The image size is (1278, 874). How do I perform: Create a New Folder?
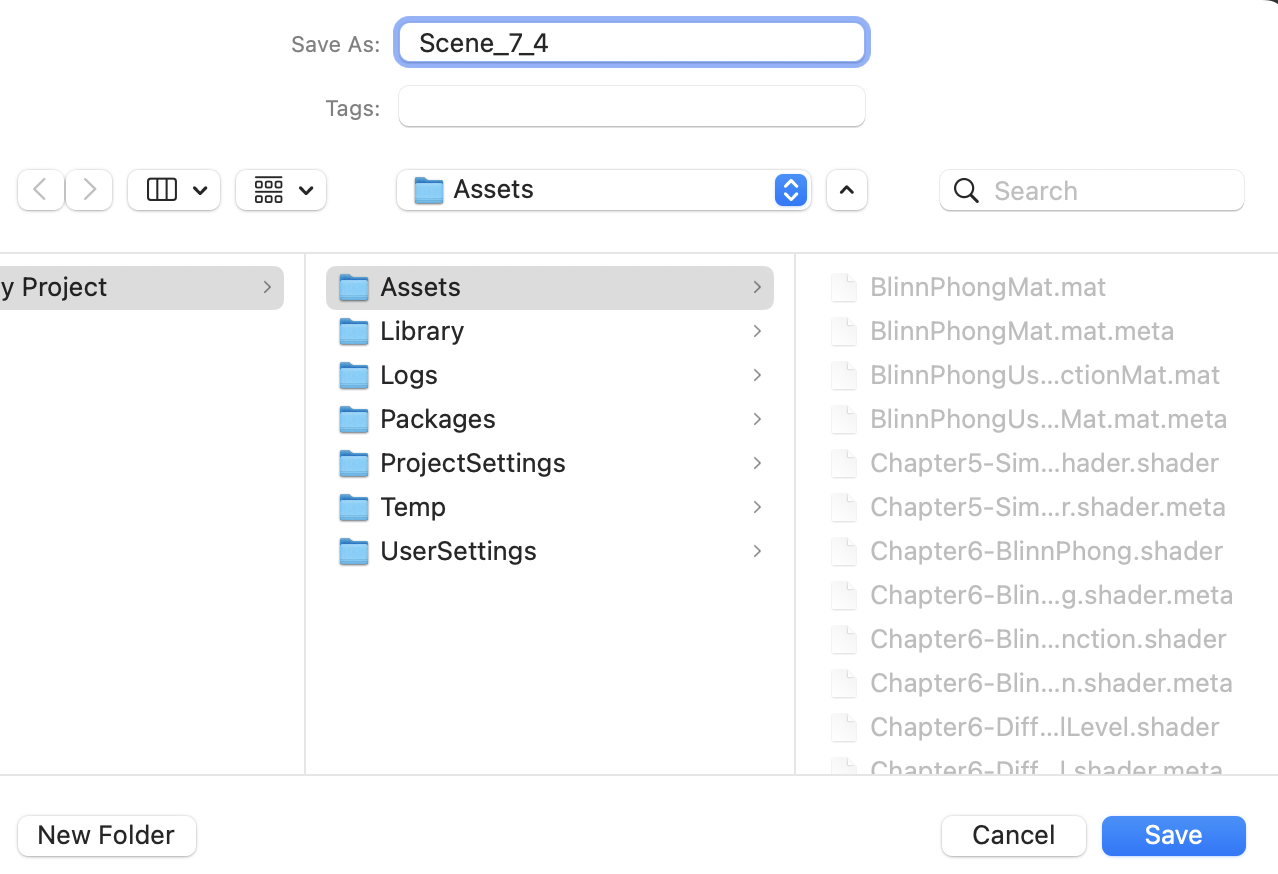tap(107, 835)
